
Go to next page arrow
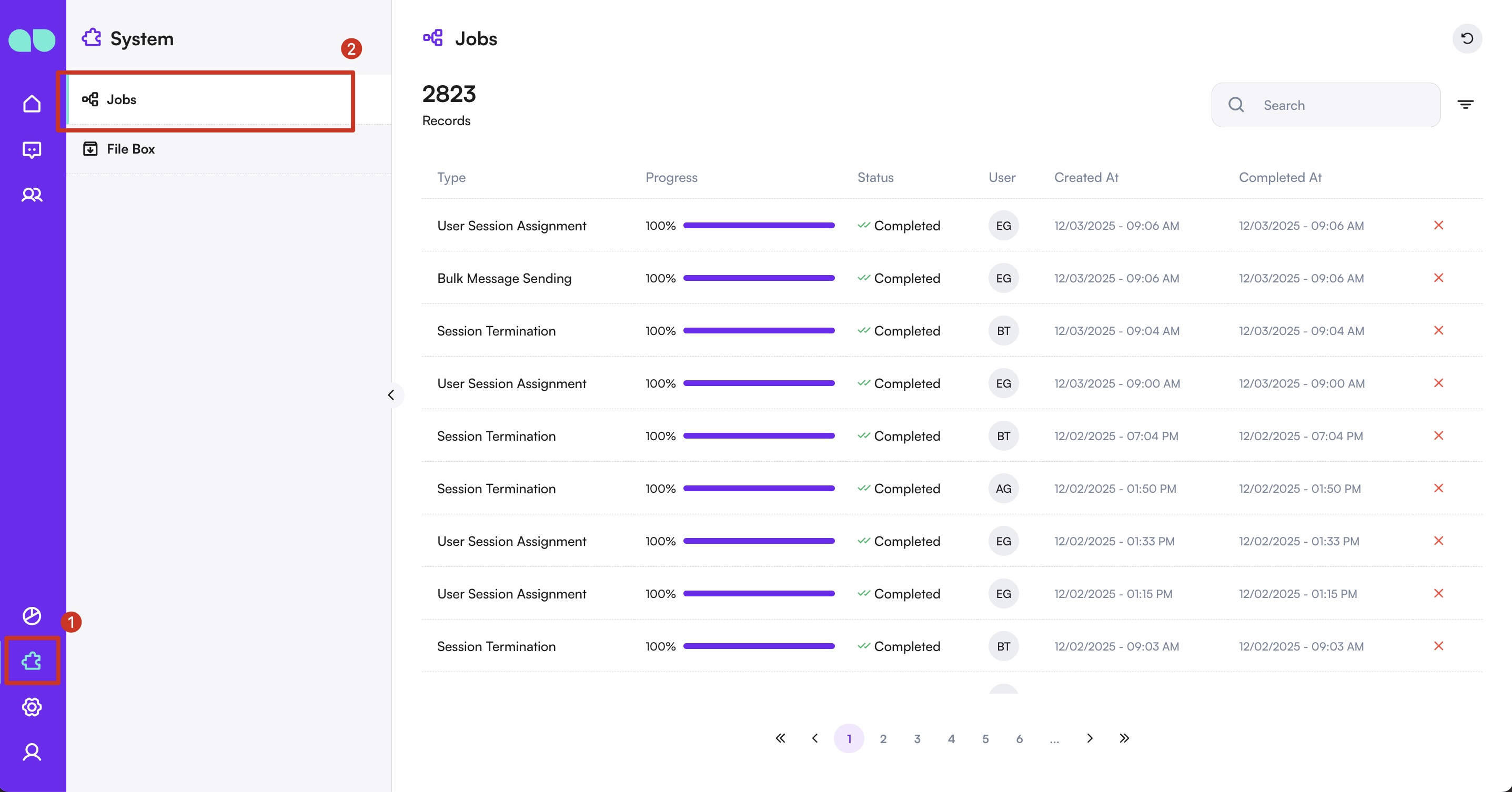(1090, 738)
